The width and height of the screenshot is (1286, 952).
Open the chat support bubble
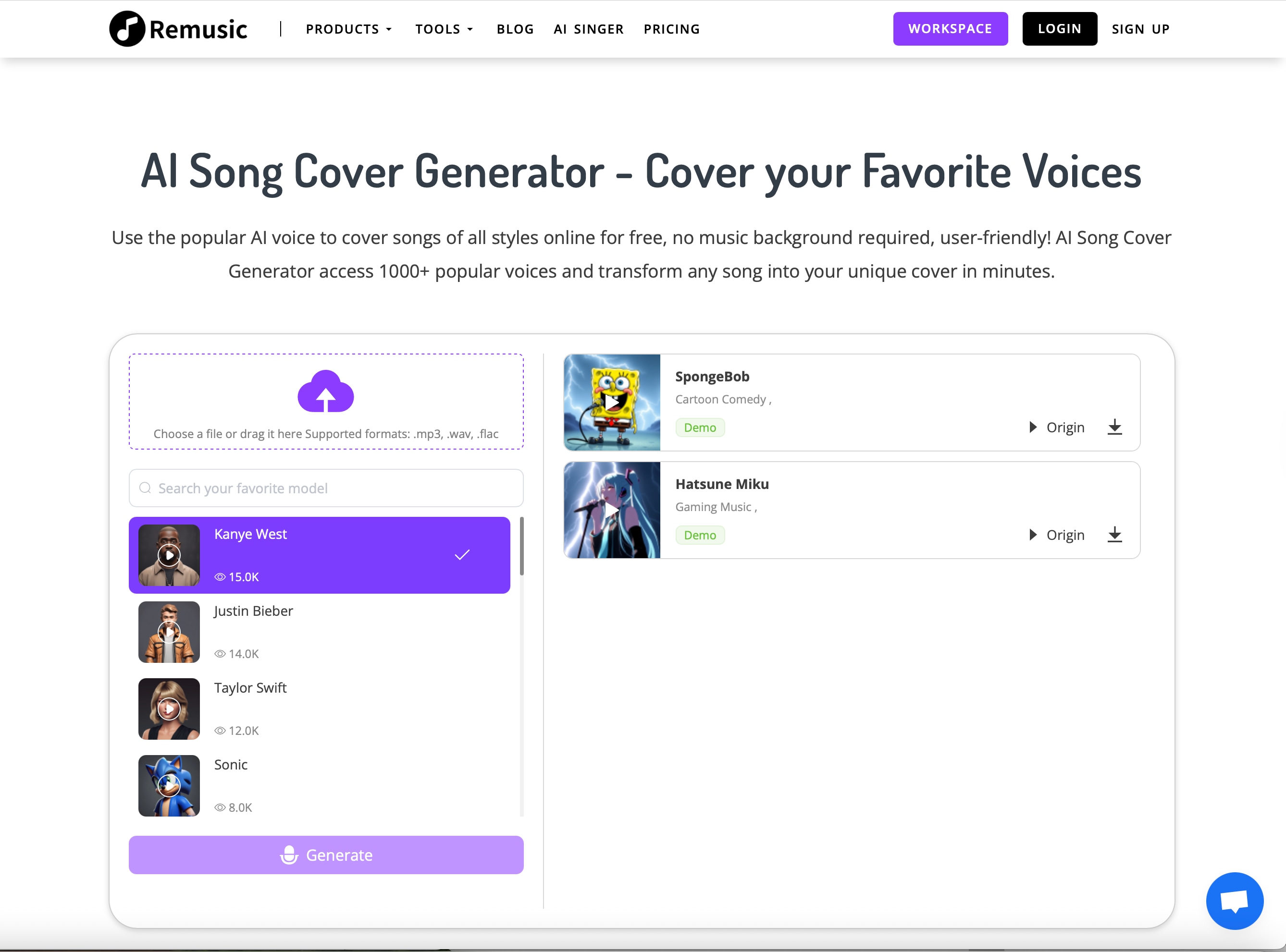click(1235, 901)
